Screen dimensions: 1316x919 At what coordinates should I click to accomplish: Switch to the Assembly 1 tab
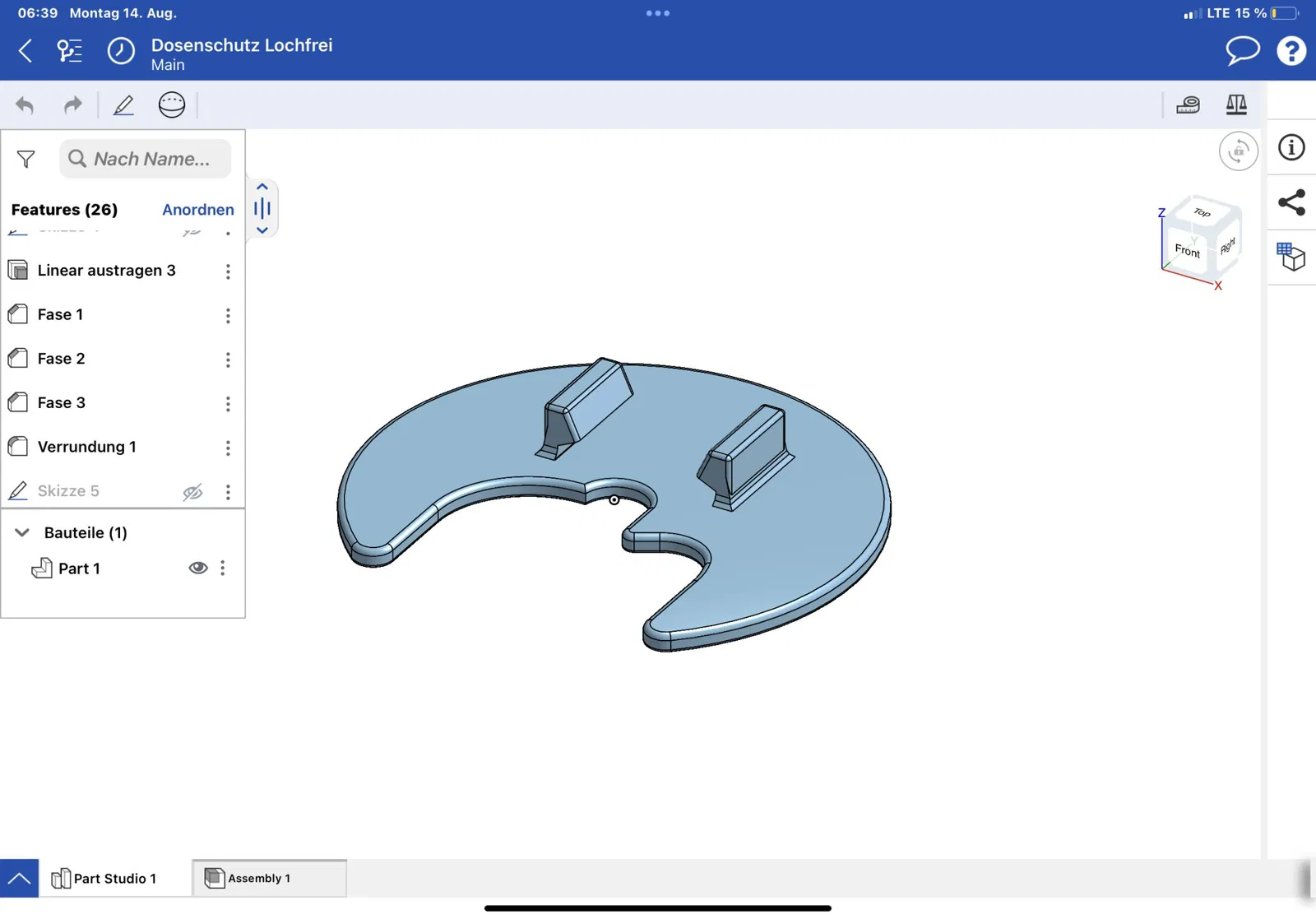coord(269,879)
